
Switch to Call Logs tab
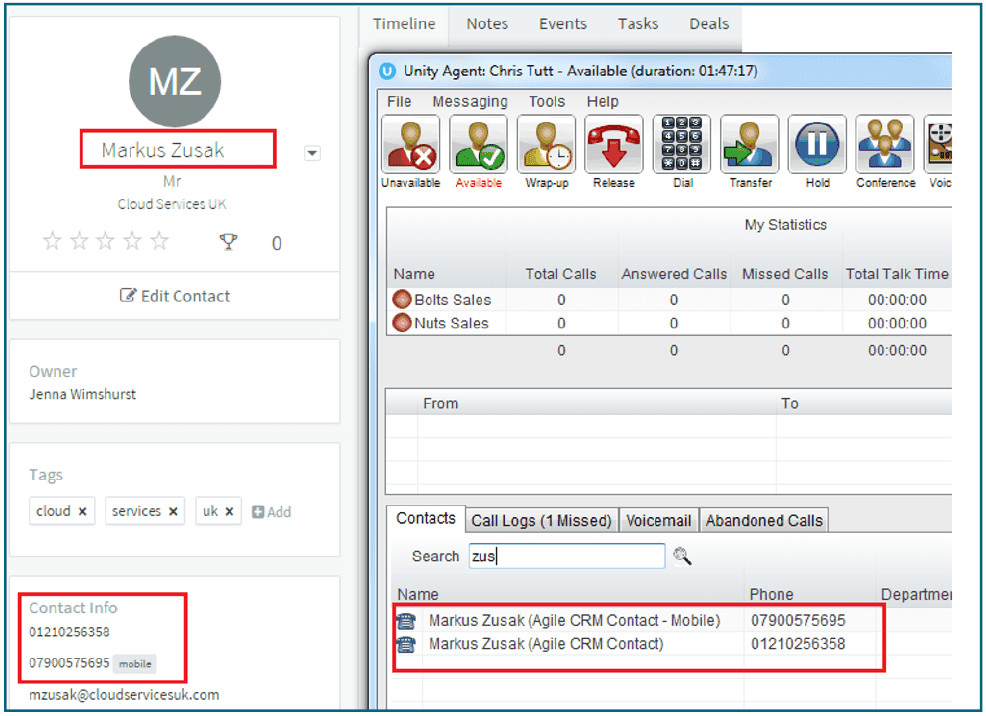(541, 520)
